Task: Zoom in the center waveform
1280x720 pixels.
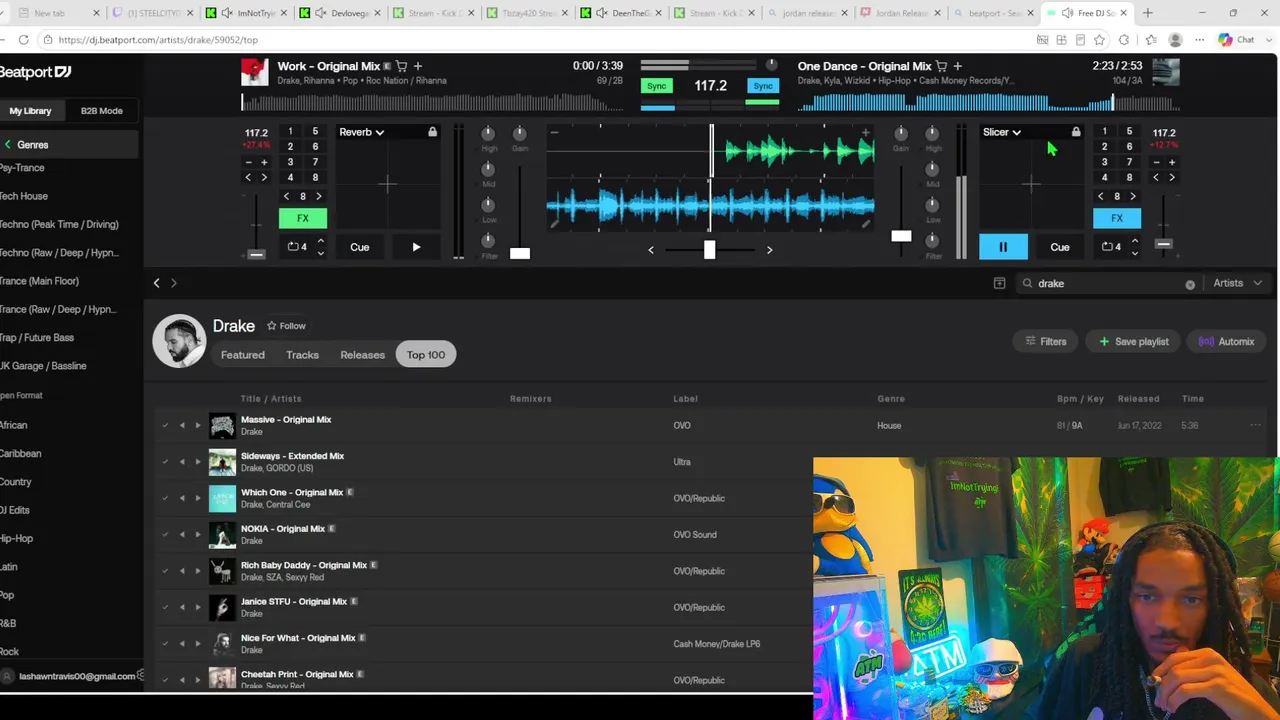Action: pos(865,132)
